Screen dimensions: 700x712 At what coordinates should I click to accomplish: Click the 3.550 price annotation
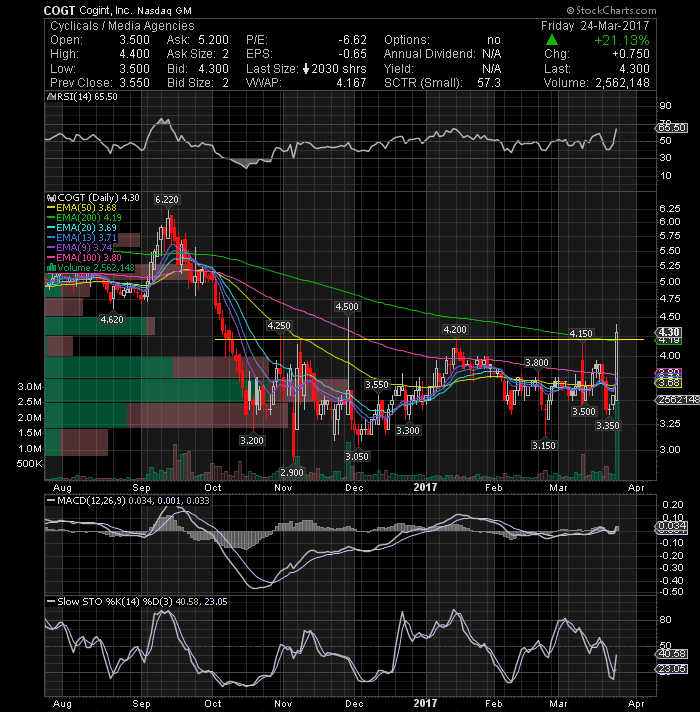[377, 385]
